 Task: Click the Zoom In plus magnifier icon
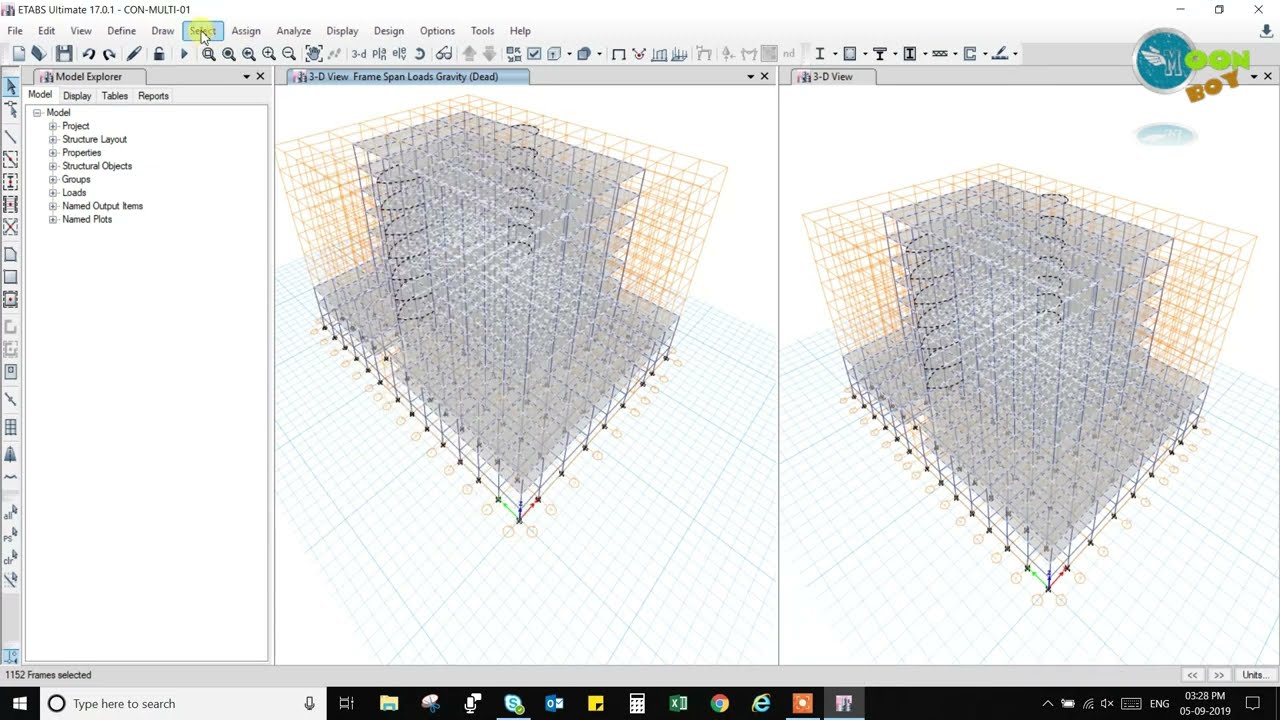pos(269,54)
